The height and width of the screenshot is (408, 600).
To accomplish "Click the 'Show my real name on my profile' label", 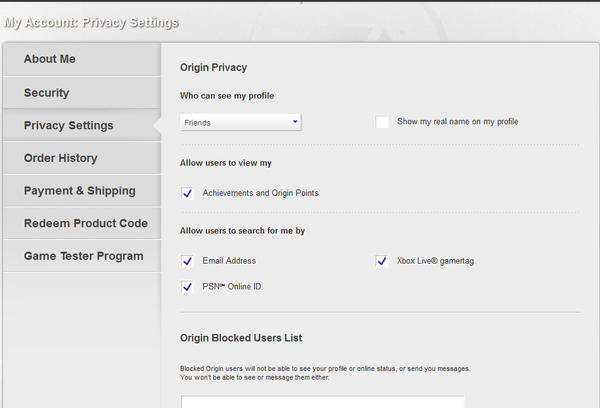I will point(457,122).
